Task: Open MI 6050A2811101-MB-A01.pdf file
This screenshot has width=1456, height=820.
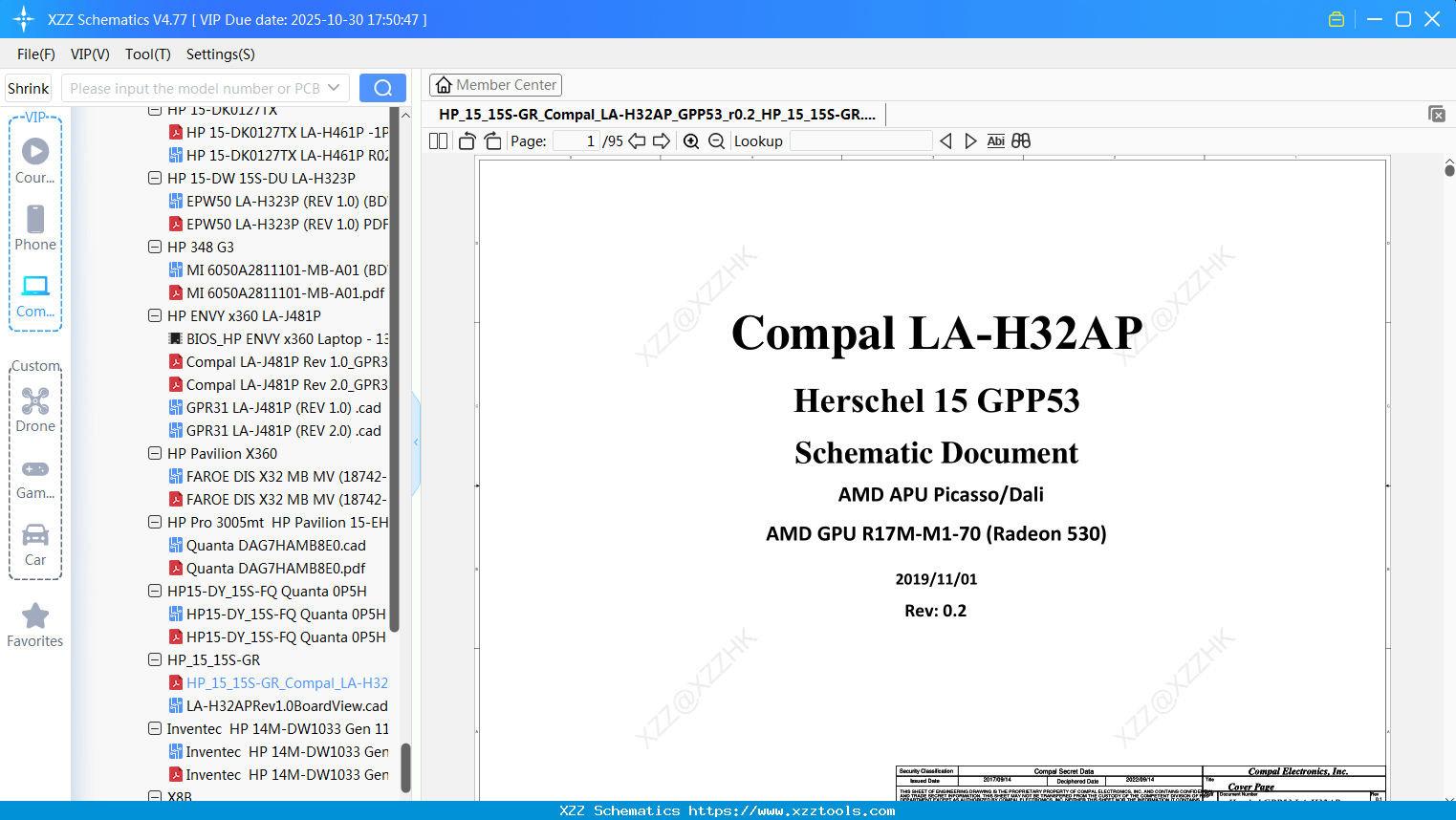Action: 277,292
